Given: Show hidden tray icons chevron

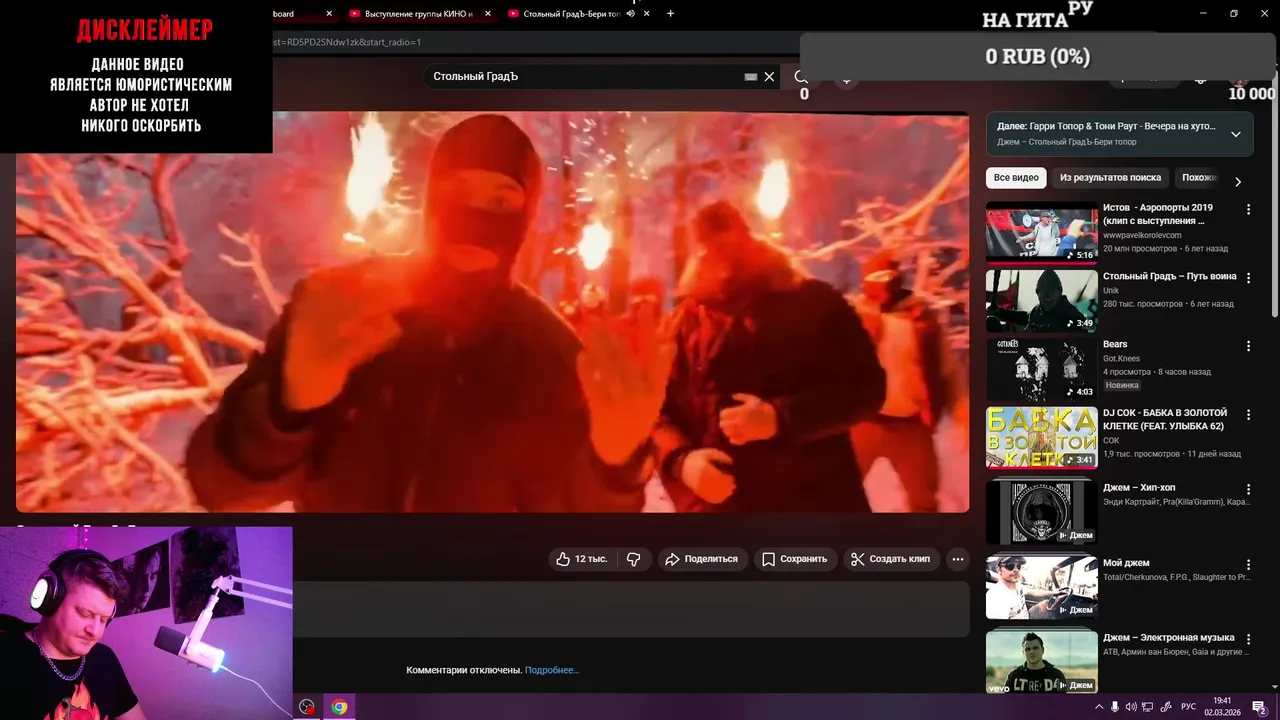Looking at the screenshot, I should (1100, 707).
